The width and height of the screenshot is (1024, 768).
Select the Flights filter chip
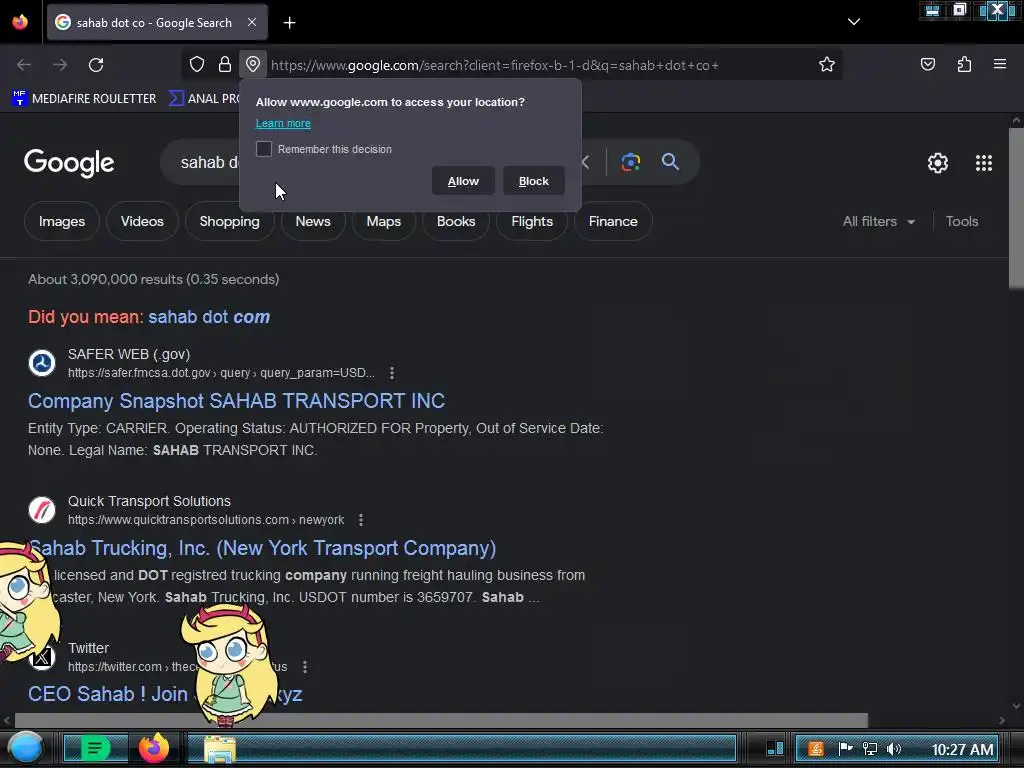click(x=532, y=221)
